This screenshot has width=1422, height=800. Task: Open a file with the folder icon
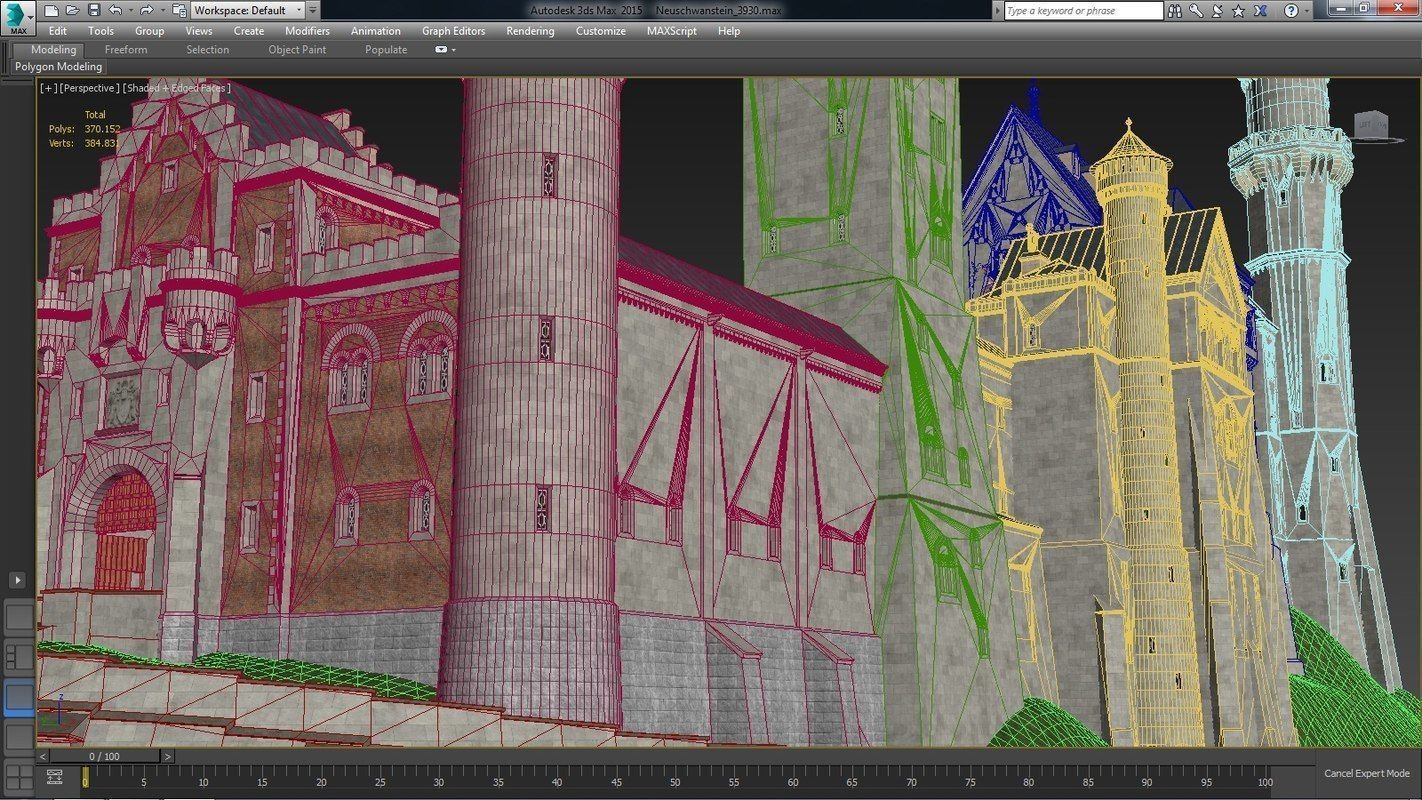(72, 10)
